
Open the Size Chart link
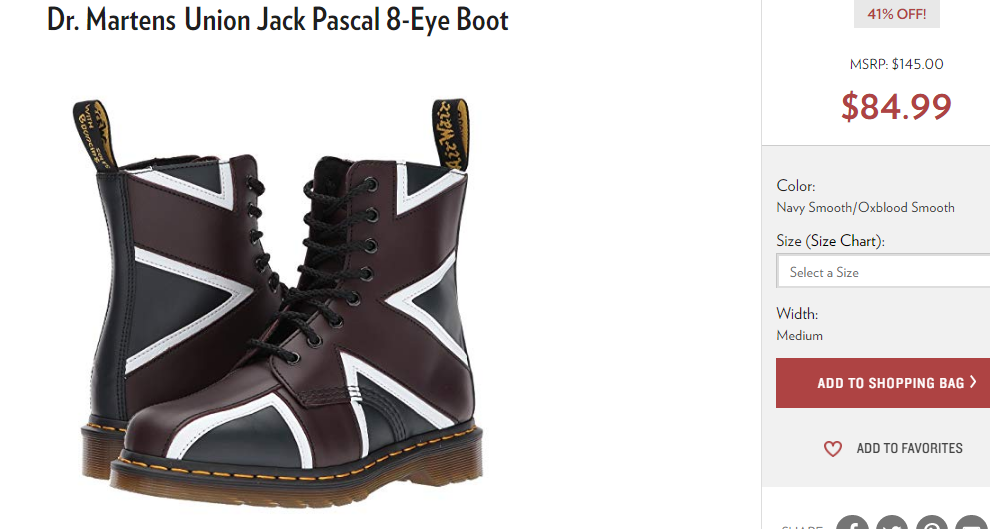(x=843, y=241)
